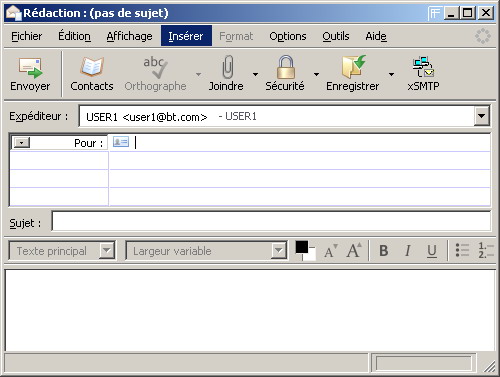The height and width of the screenshot is (377, 500).
Task: Attach a file with Joindre paperclip
Action: (227, 67)
